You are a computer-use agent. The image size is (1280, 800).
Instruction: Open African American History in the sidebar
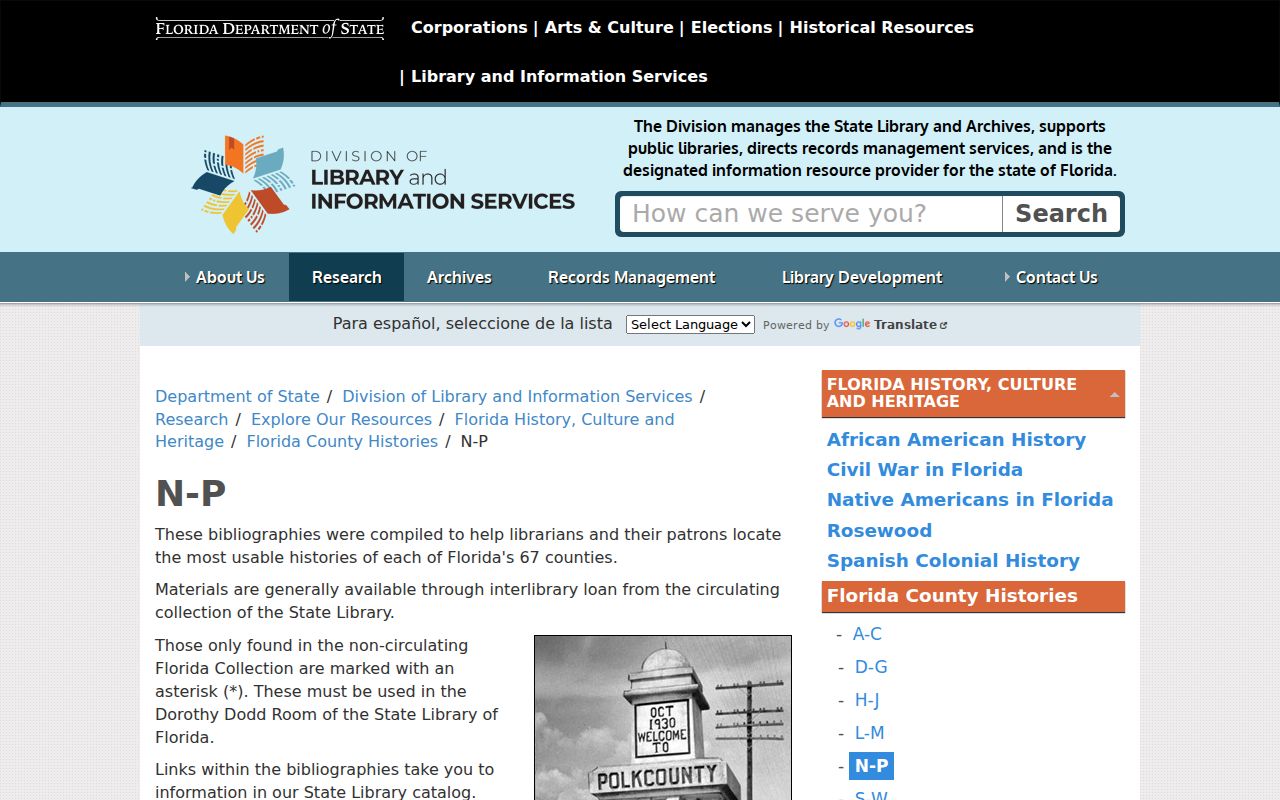point(956,439)
